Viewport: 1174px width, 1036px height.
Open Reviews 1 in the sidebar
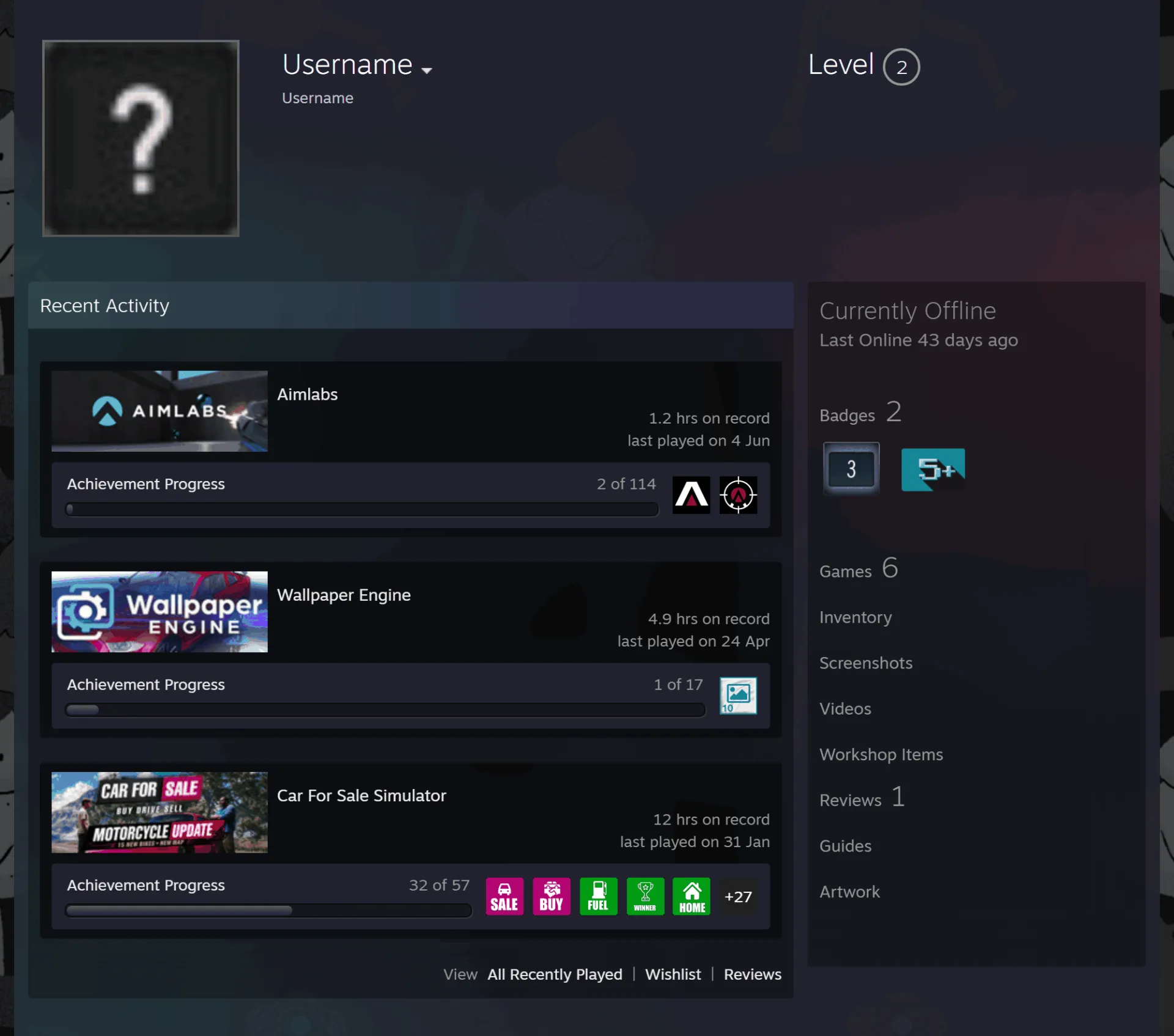(862, 798)
